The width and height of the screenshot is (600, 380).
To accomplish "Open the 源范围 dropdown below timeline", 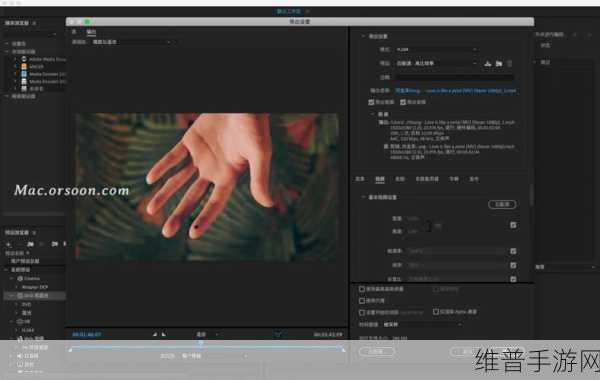I will click(214, 356).
